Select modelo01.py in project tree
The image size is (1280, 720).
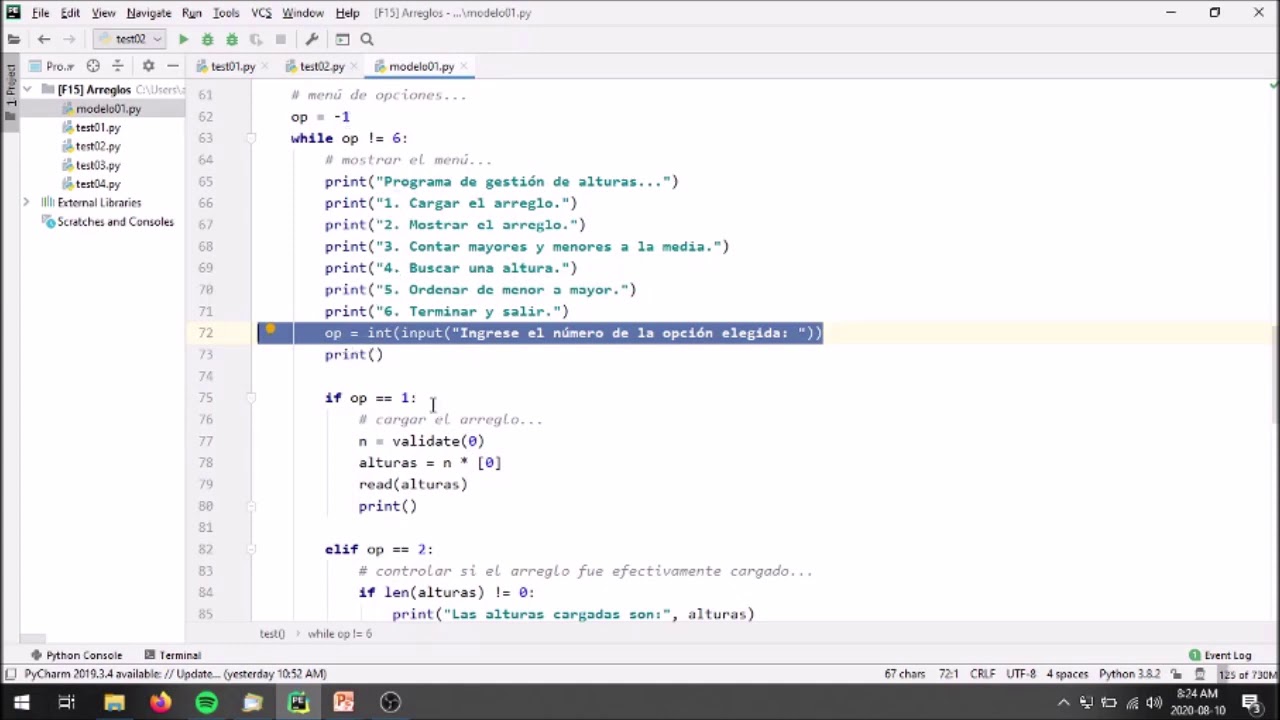(108, 109)
